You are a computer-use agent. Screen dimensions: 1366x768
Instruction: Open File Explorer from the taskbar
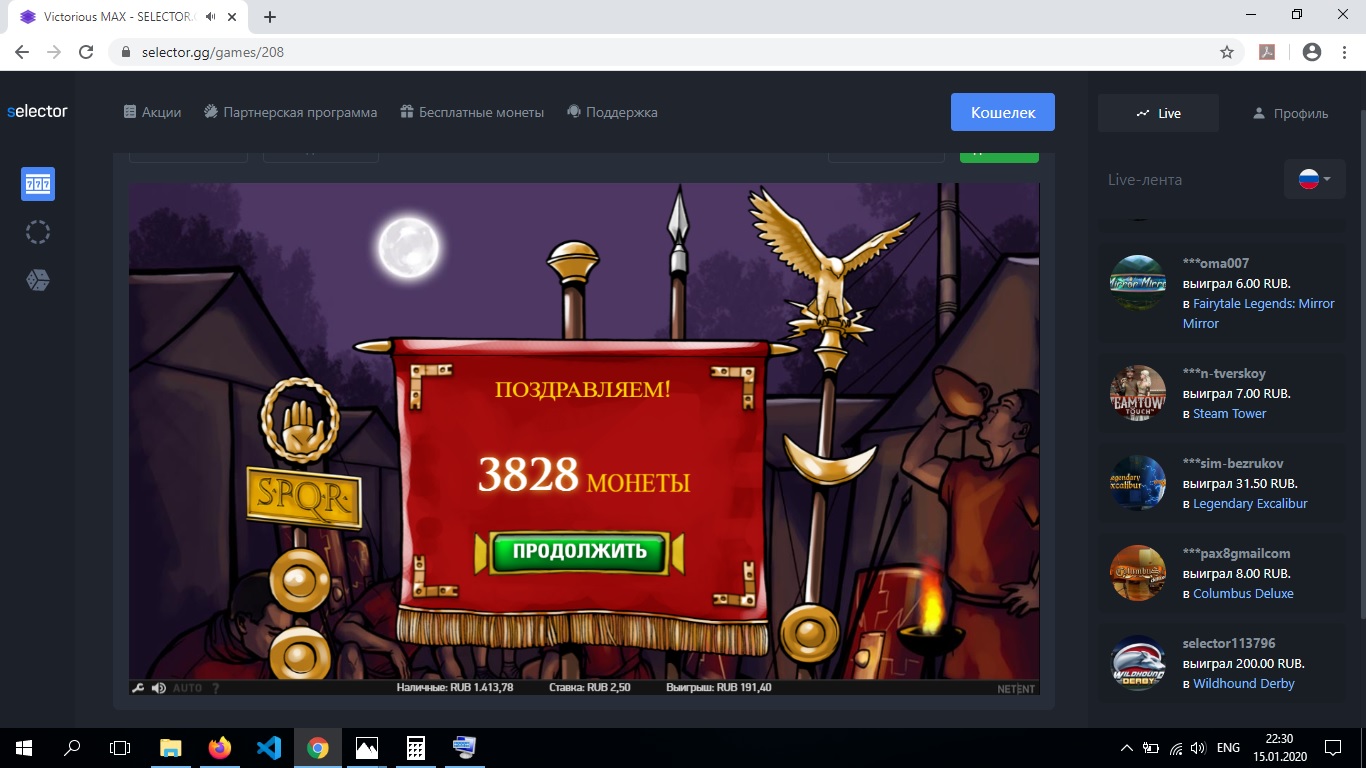pyautogui.click(x=171, y=747)
